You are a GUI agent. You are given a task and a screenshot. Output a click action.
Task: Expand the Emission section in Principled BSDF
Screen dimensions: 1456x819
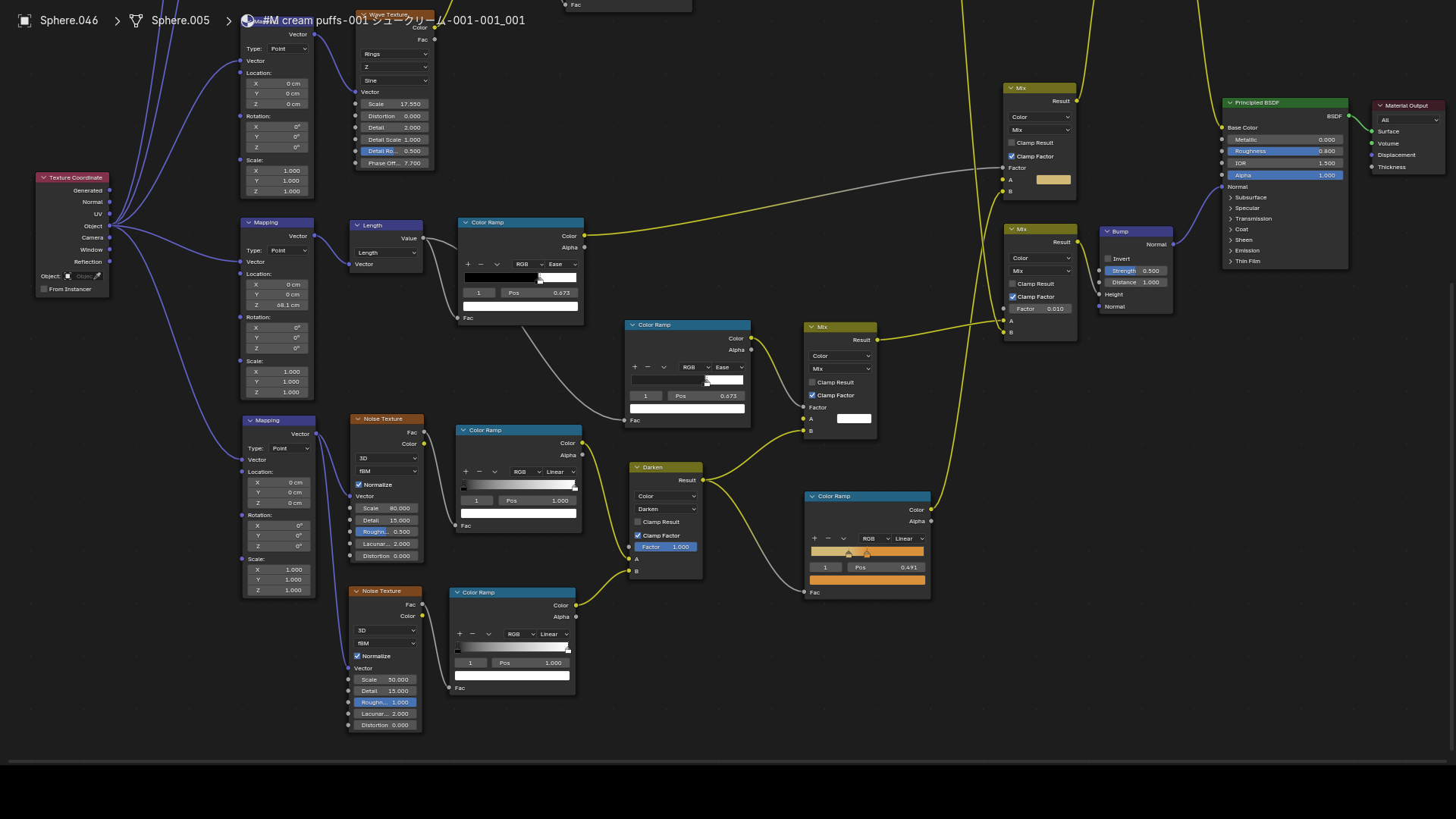coord(1247,251)
